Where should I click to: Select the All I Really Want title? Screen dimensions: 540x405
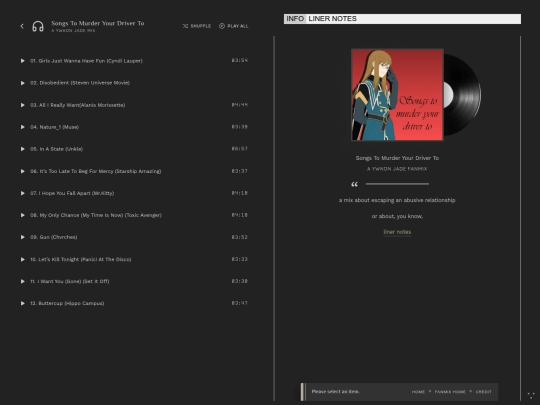pos(77,105)
